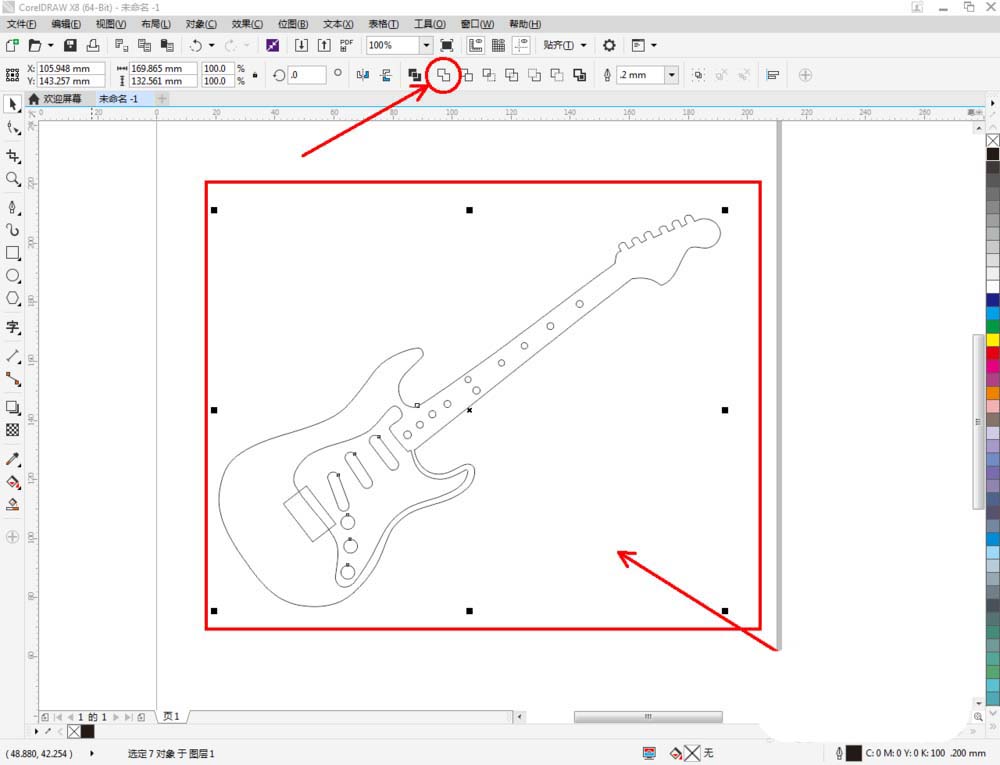1000x765 pixels.
Task: Select the Color Eyedropper tool
Action: pyautogui.click(x=13, y=459)
